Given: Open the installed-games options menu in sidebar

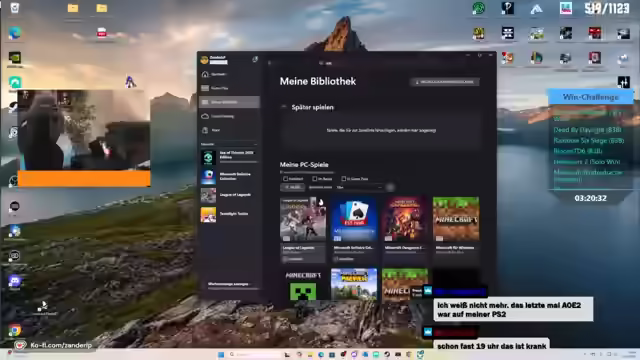Looking at the screenshot, I should (255, 144).
